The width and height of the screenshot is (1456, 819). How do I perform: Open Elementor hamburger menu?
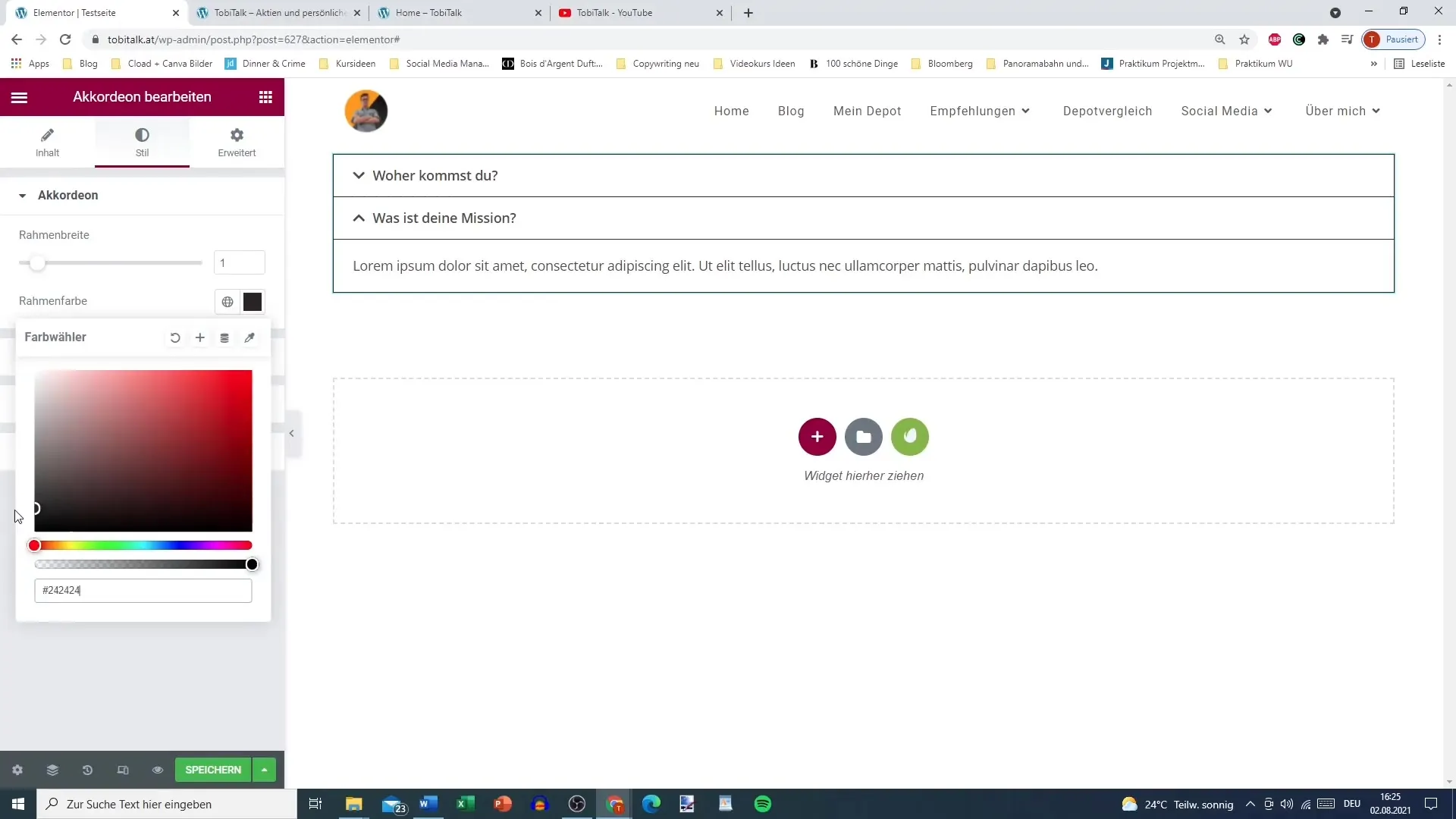(x=20, y=97)
